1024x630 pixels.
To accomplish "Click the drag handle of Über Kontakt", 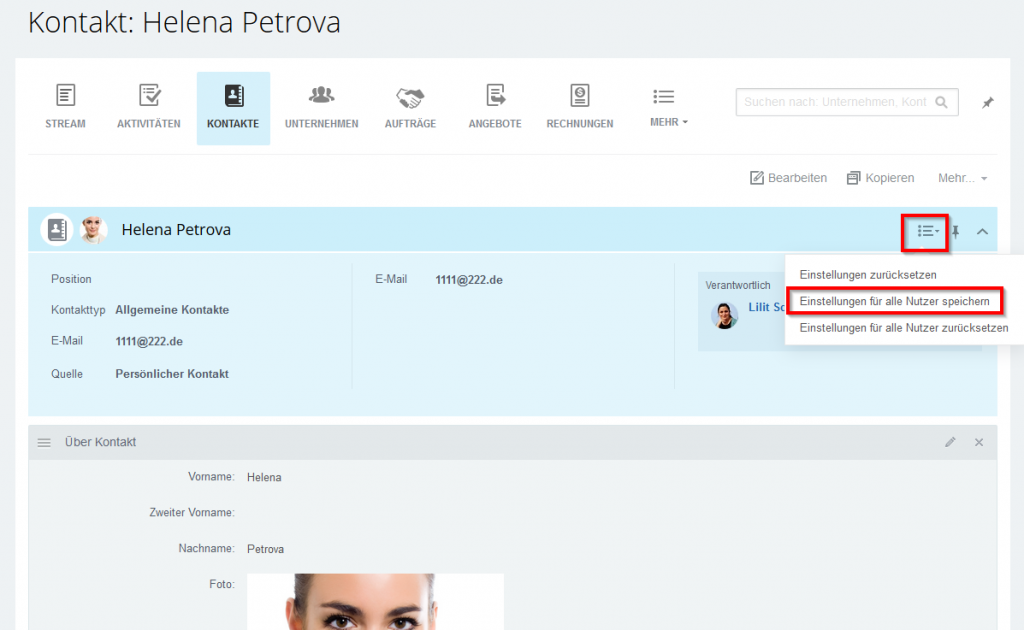I will 44,443.
